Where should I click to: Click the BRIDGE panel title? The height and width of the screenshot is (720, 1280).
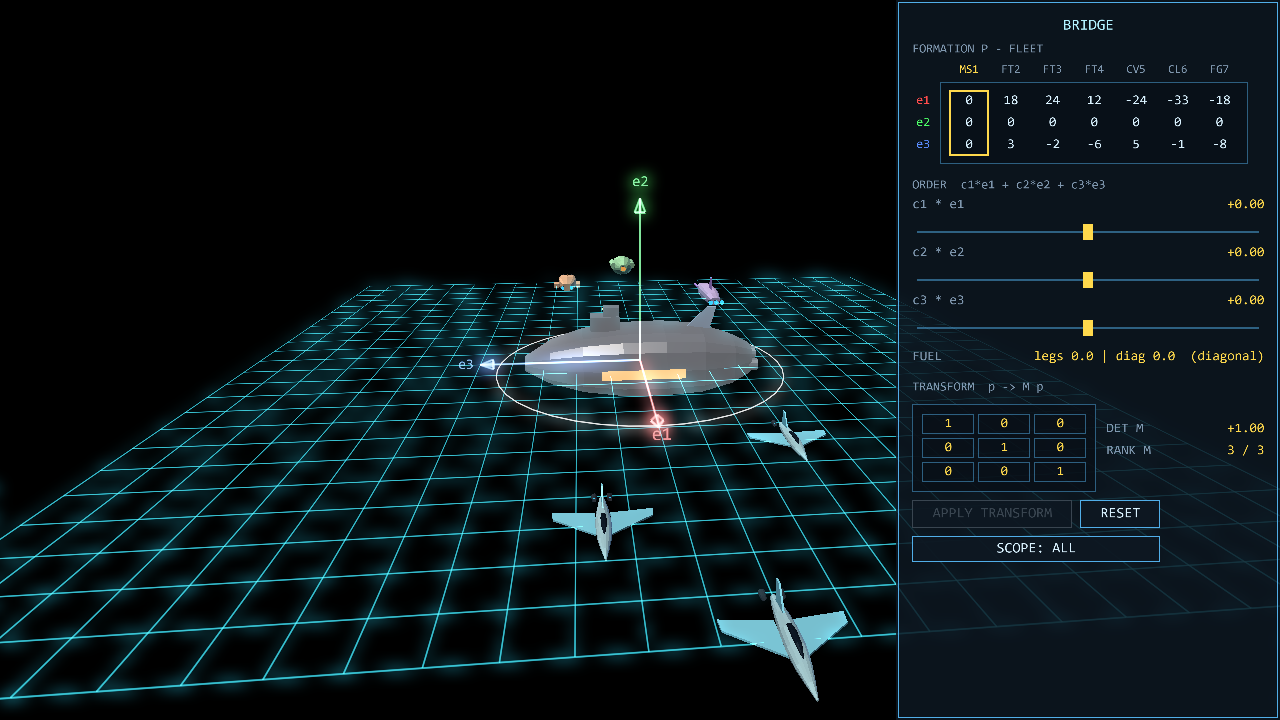coord(1088,25)
